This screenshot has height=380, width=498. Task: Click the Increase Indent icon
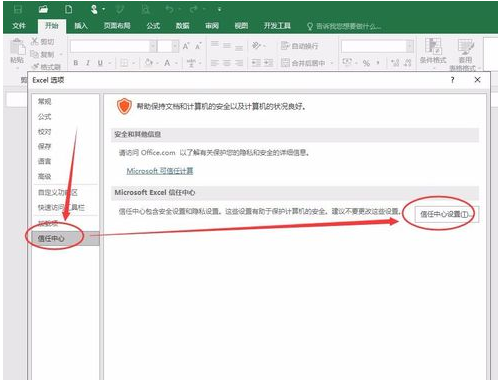269,63
